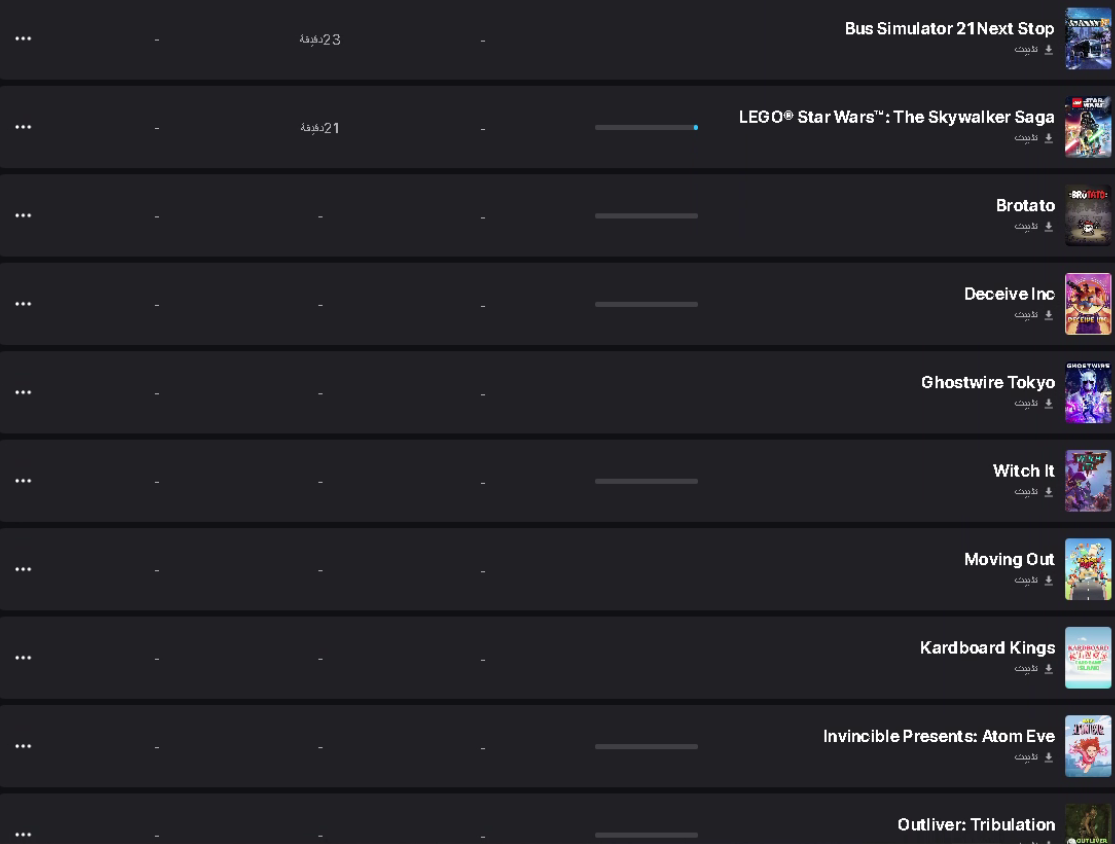This screenshot has width=1115, height=844.
Task: Open the three-dot menu for Bus Simulator 21
Action: tap(23, 38)
